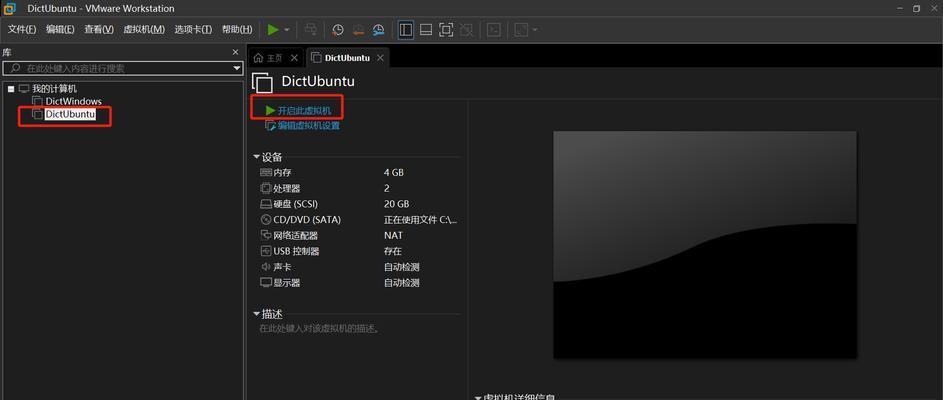Screen dimensions: 943x400
Task: Click the disc icon beside CD/DVD
Action: click(266, 220)
